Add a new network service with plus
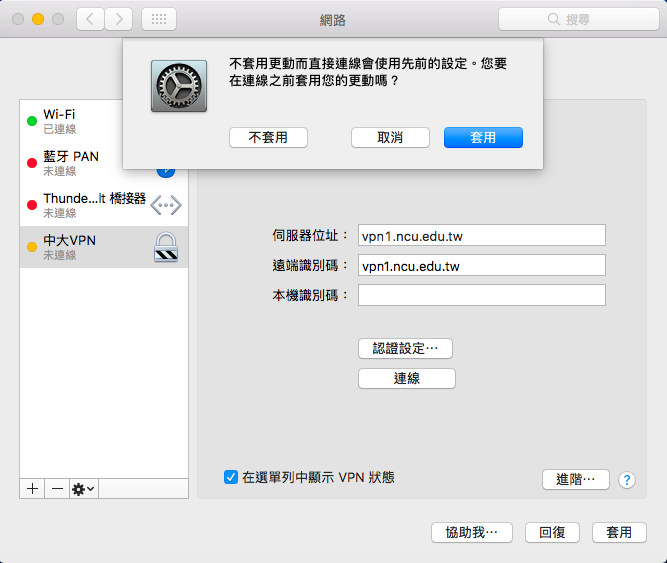667x563 pixels. click(x=32, y=488)
